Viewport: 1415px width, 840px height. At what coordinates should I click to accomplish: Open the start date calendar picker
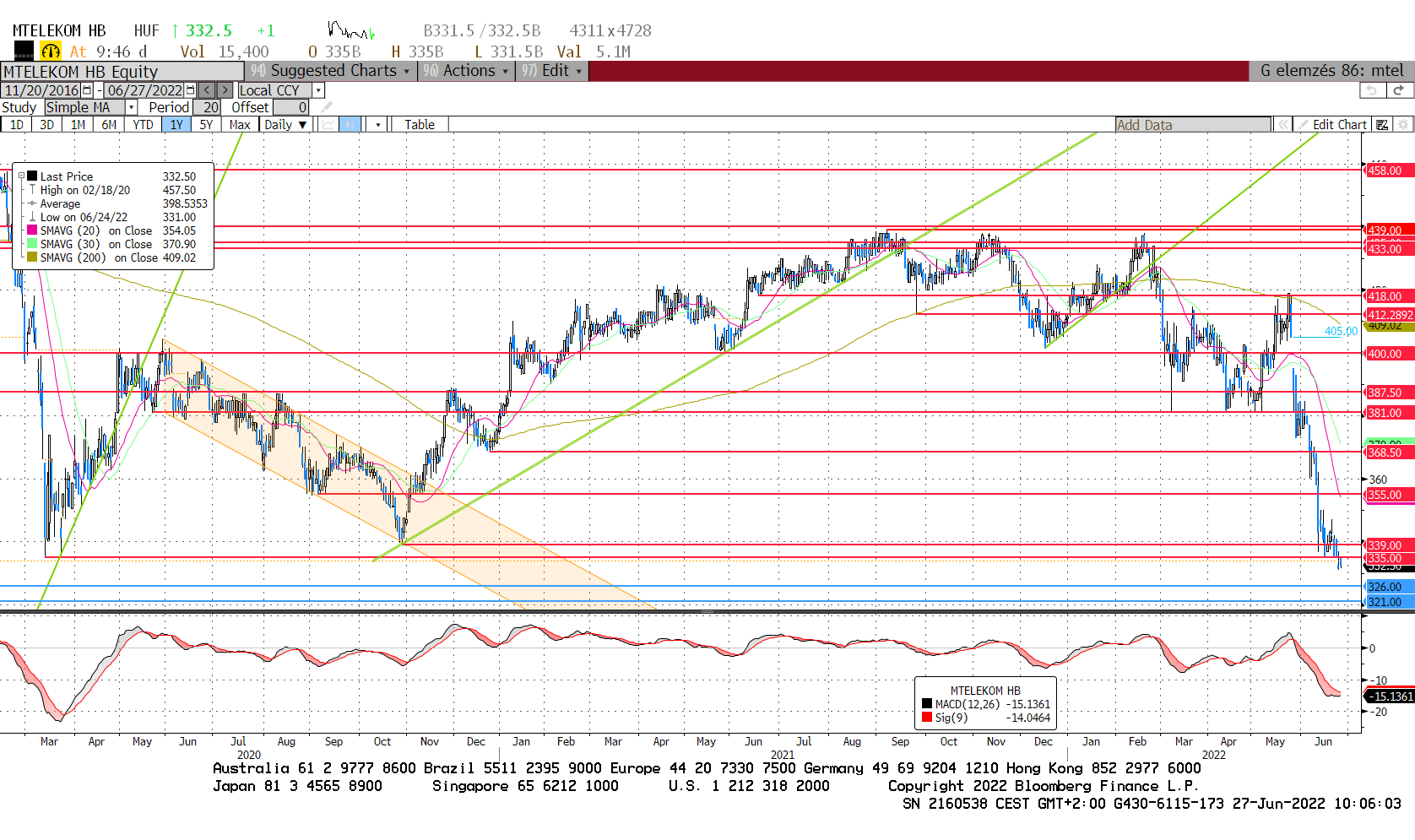point(87,90)
